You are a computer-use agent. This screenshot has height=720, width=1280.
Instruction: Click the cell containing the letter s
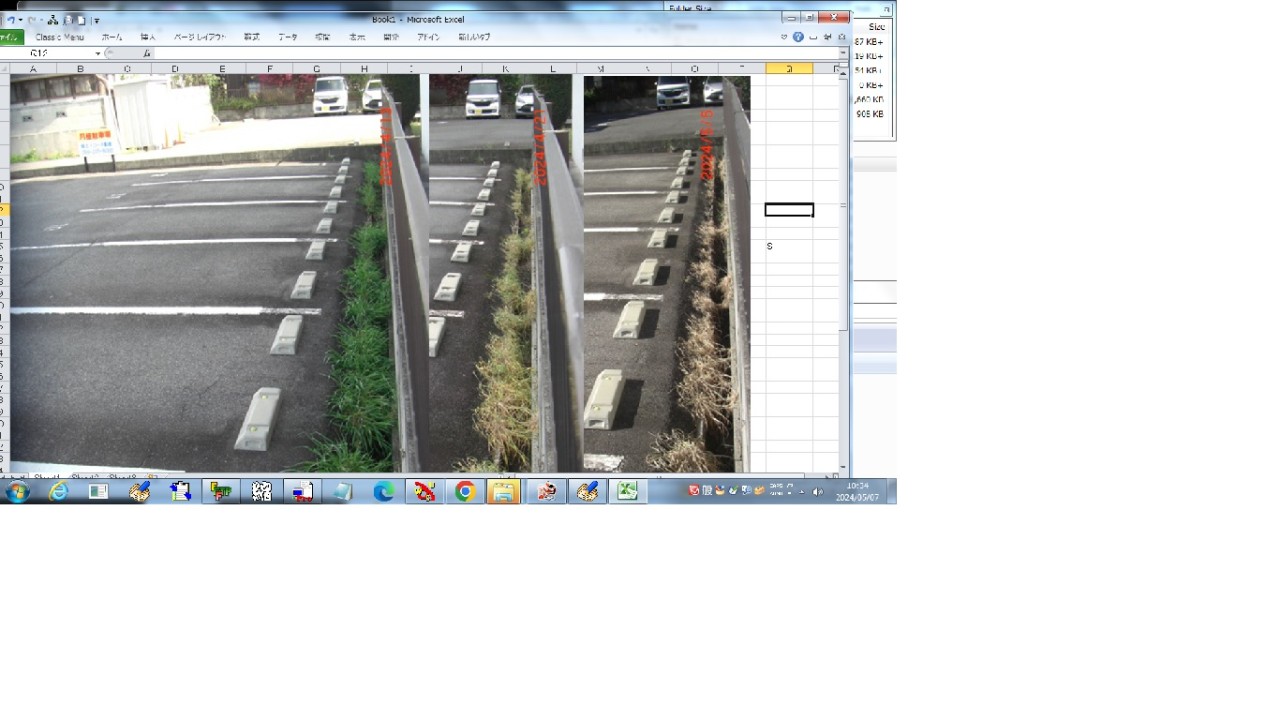(x=789, y=246)
